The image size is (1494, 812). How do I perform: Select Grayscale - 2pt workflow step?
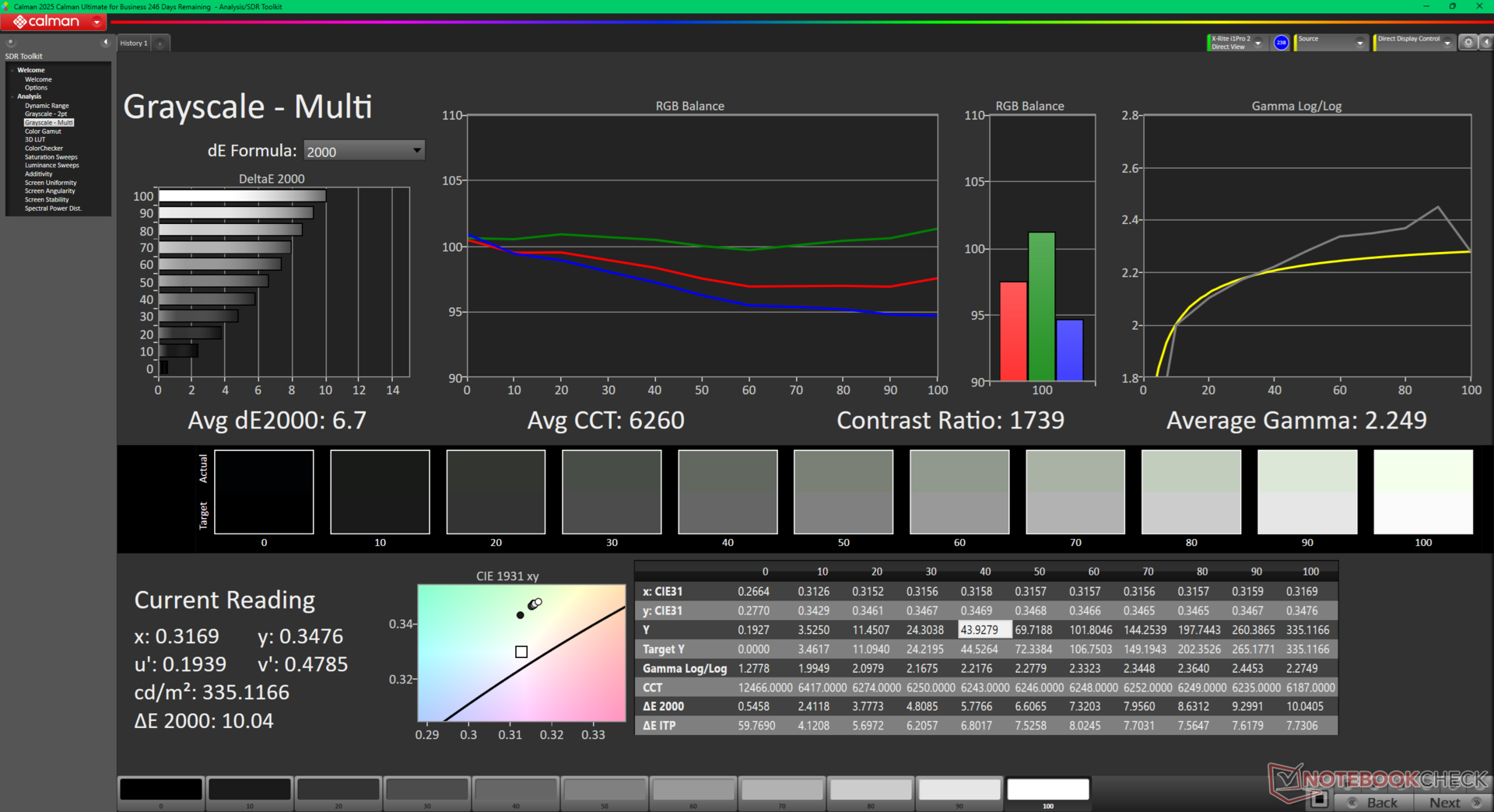click(46, 114)
